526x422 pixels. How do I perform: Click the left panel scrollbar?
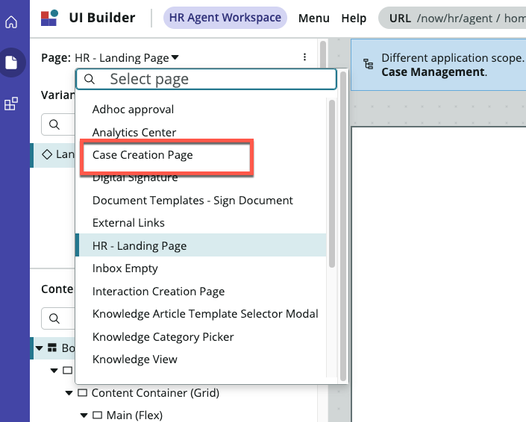point(323,55)
